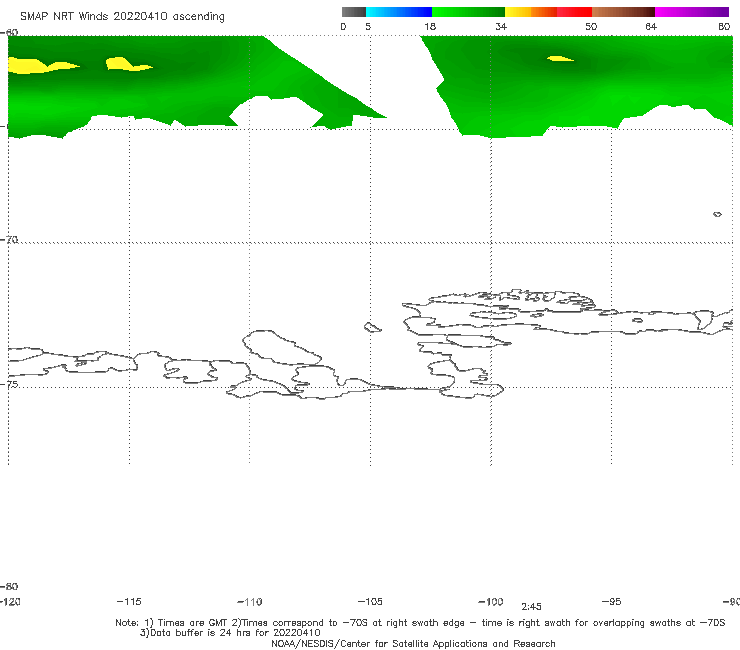This screenshot has width=740, height=650.
Task: Click the longitude label '-95'
Action: (x=612, y=601)
